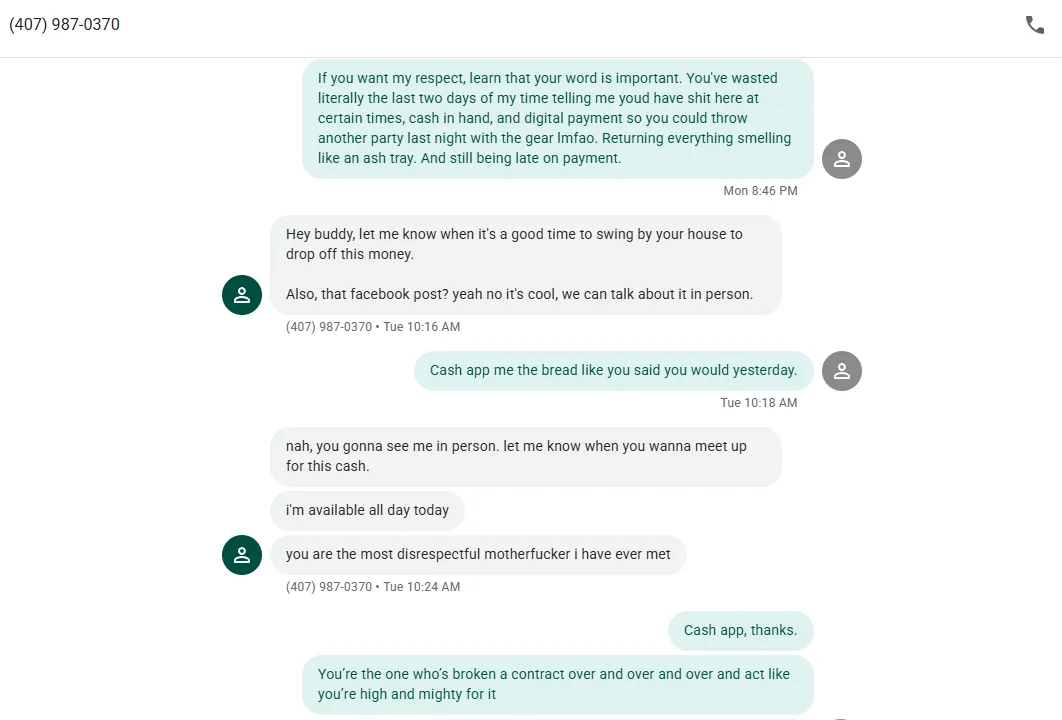Click gray avatar next to "Cash app me the bread"

[842, 371]
